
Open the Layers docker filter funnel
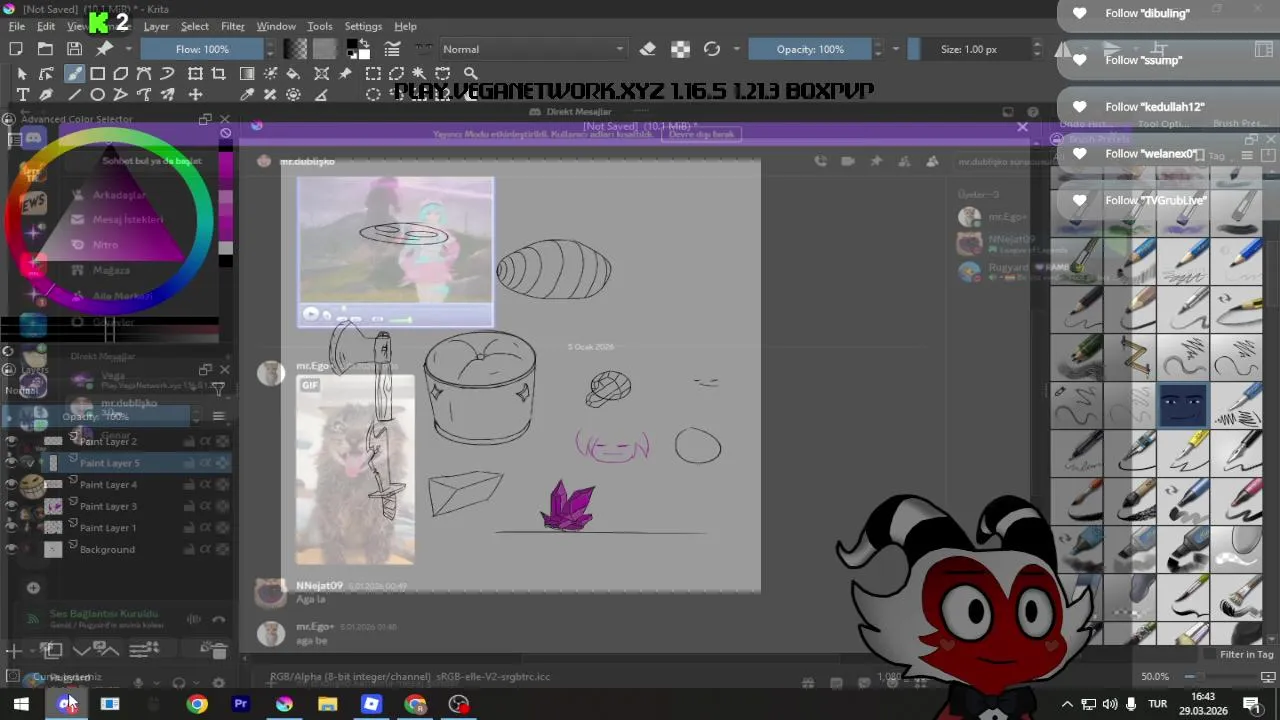218,390
